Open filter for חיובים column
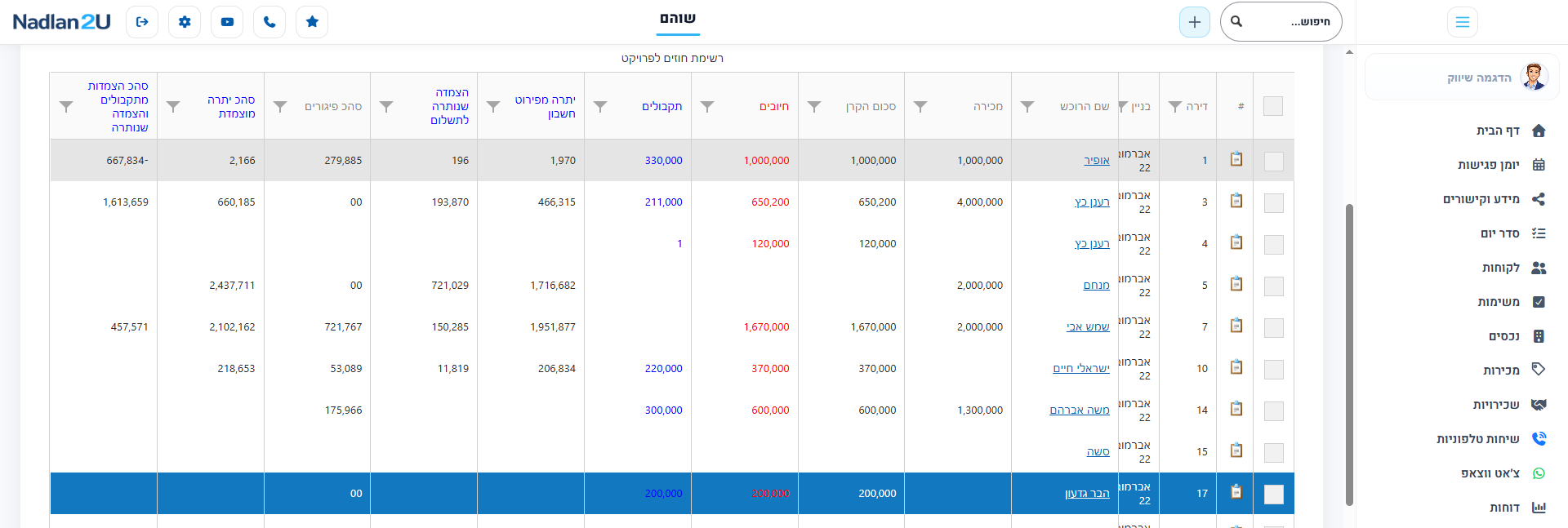Screen dimensions: 1568x528 coord(707,107)
